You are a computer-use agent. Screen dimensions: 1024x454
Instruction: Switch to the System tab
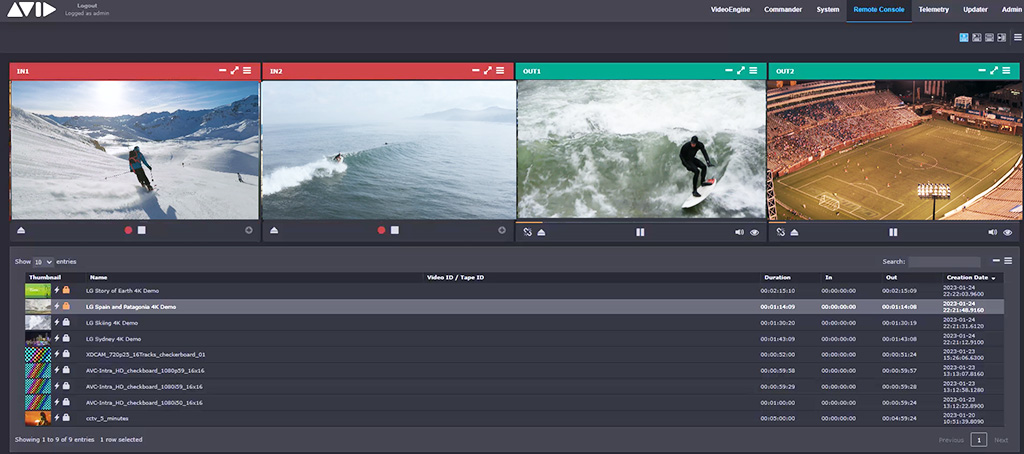[828, 10]
